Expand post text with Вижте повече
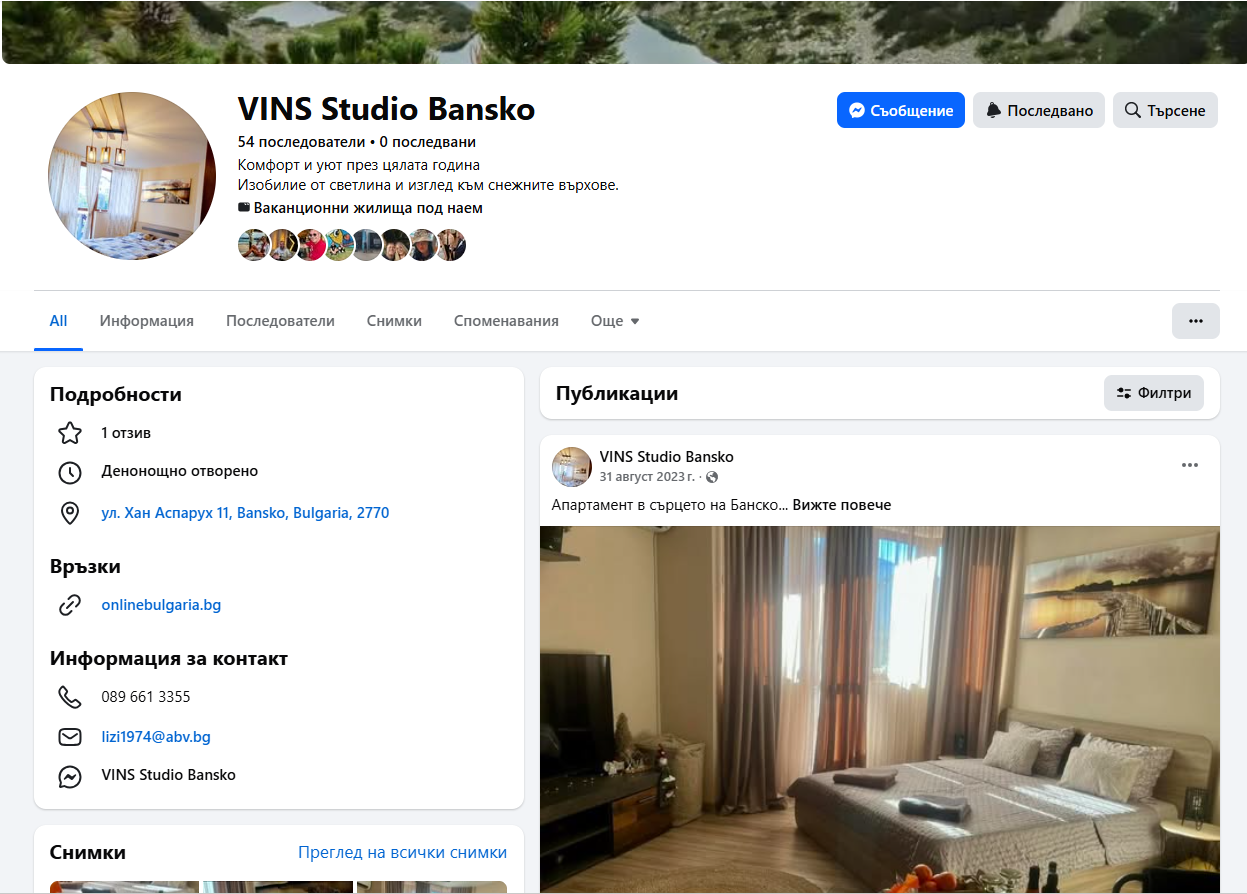Image resolution: width=1247 pixels, height=894 pixels. coord(842,505)
